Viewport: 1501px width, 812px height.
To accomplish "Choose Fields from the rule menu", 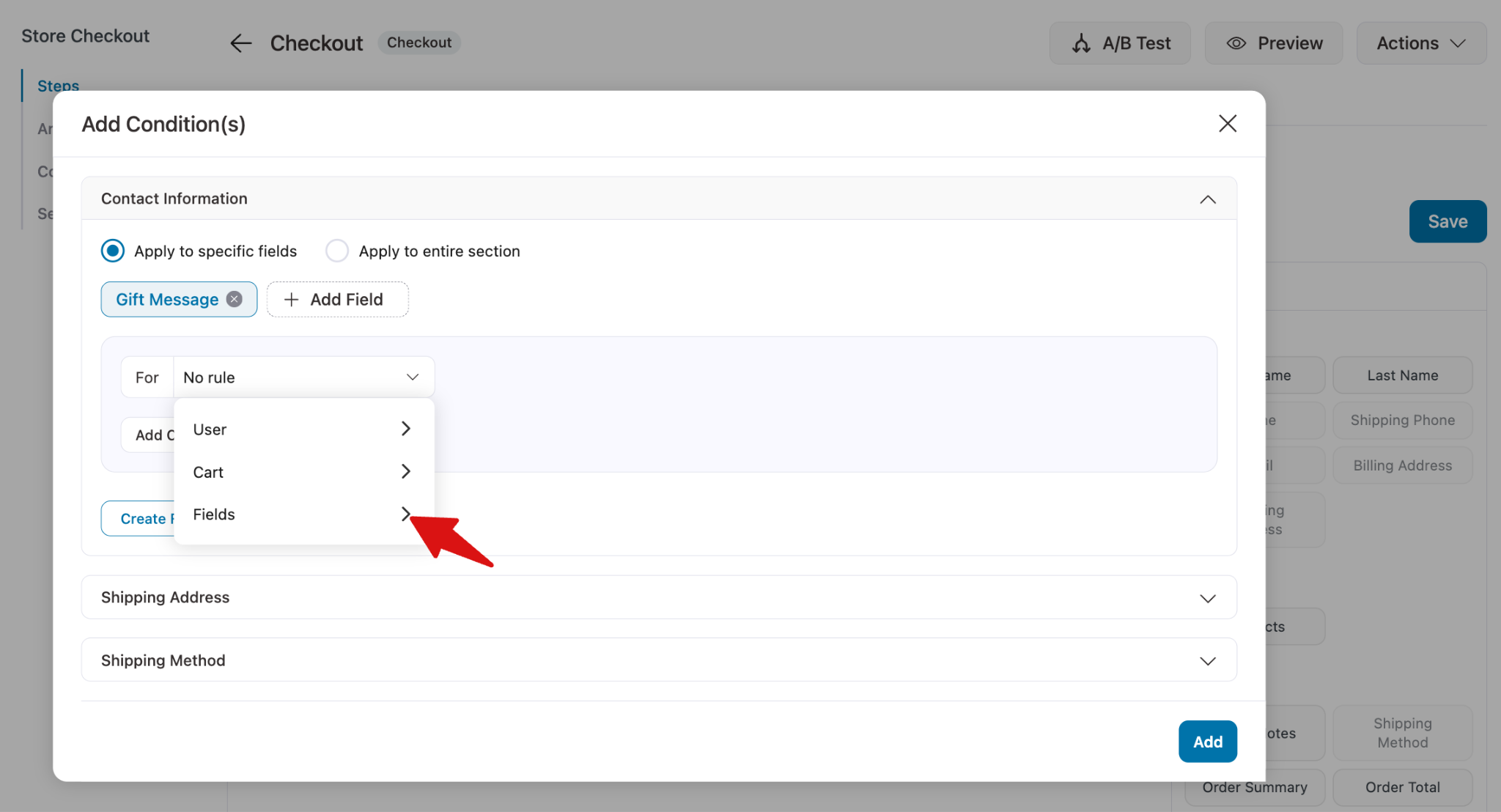I will coord(303,514).
